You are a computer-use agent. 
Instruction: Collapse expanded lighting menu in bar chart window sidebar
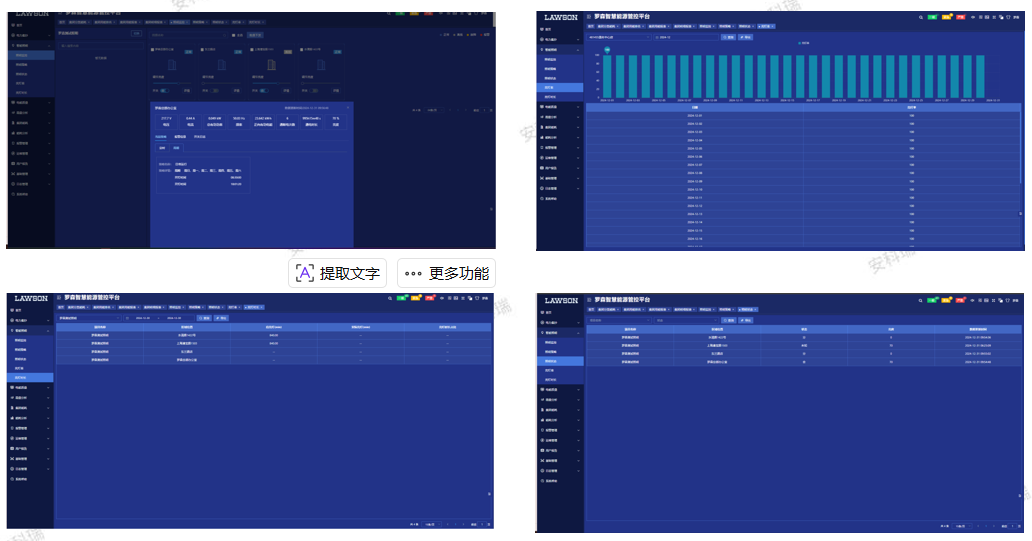point(559,49)
